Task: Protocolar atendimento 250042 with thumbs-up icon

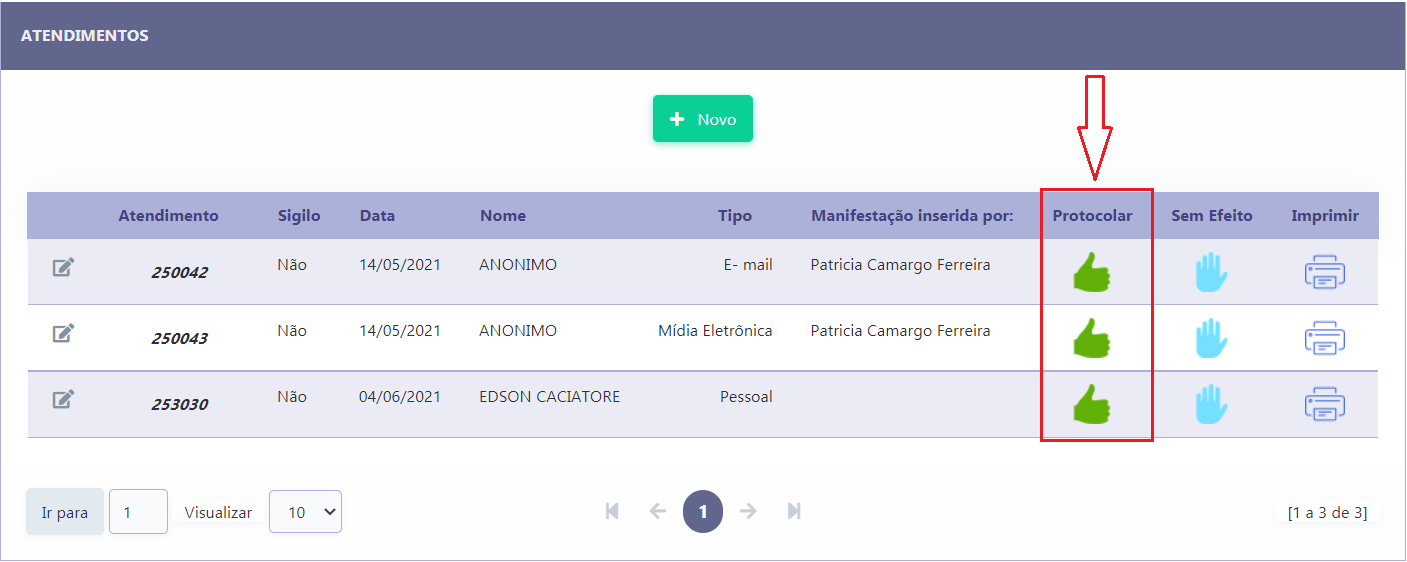Action: click(x=1092, y=272)
